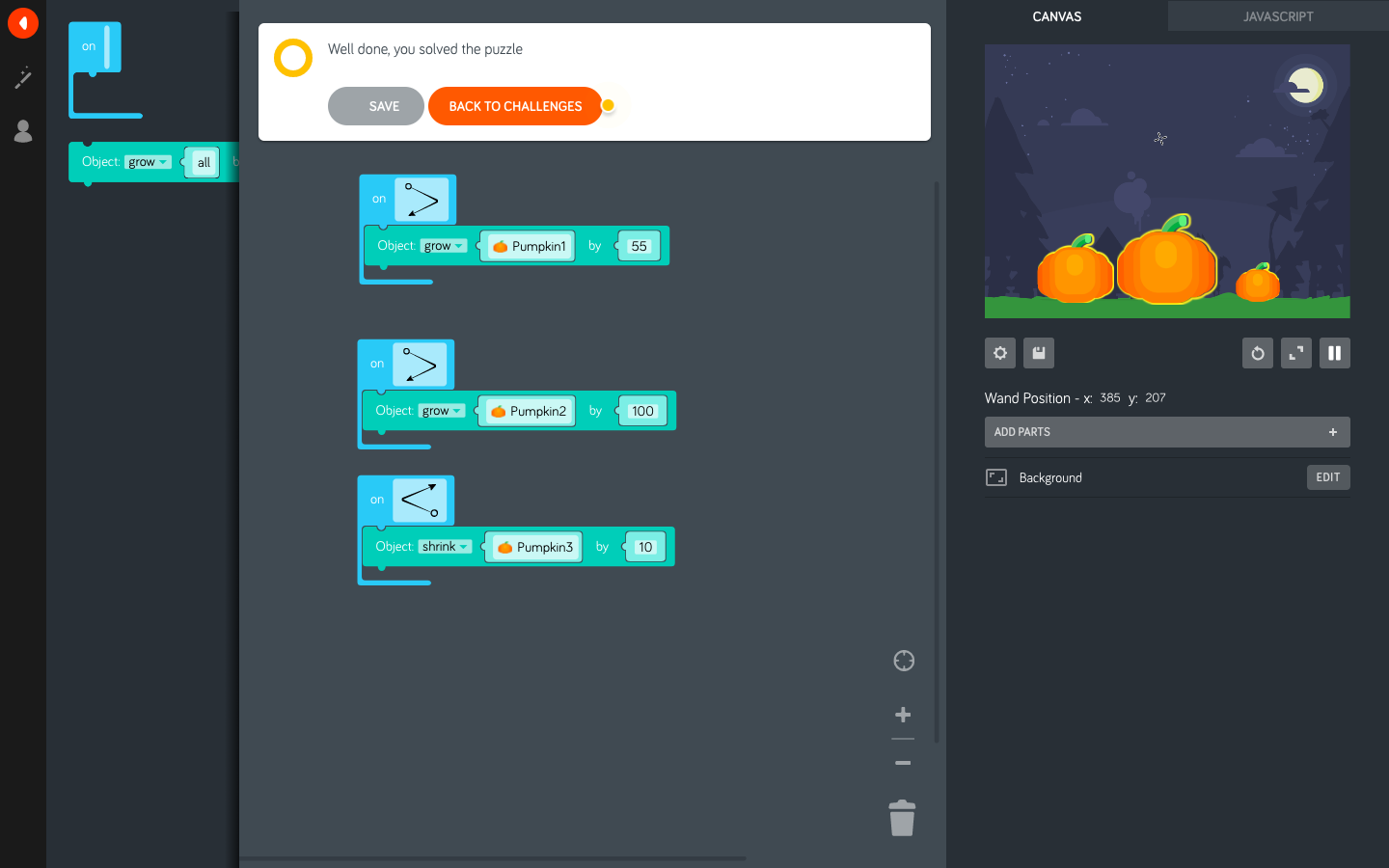Restart the canvas with reload icon
The height and width of the screenshot is (868, 1389).
[1258, 353]
